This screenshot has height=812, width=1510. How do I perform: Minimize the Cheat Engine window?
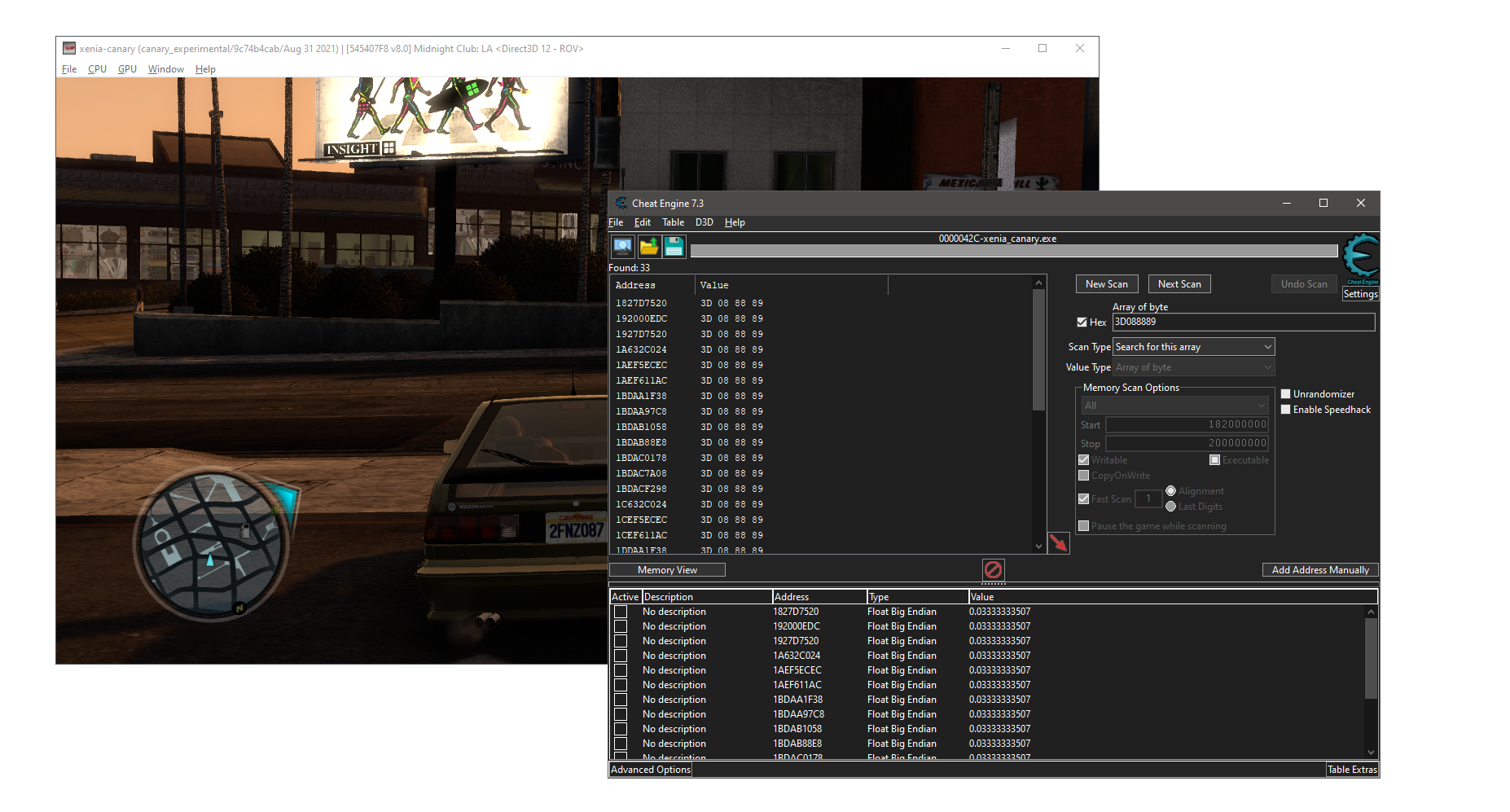tap(1287, 203)
